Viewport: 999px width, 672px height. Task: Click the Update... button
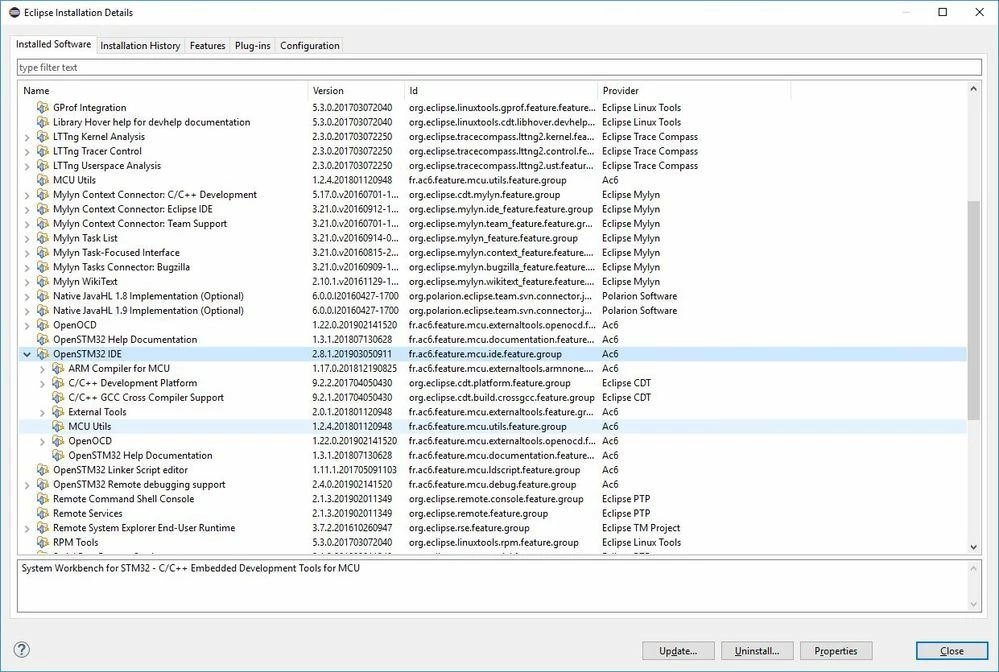(678, 650)
